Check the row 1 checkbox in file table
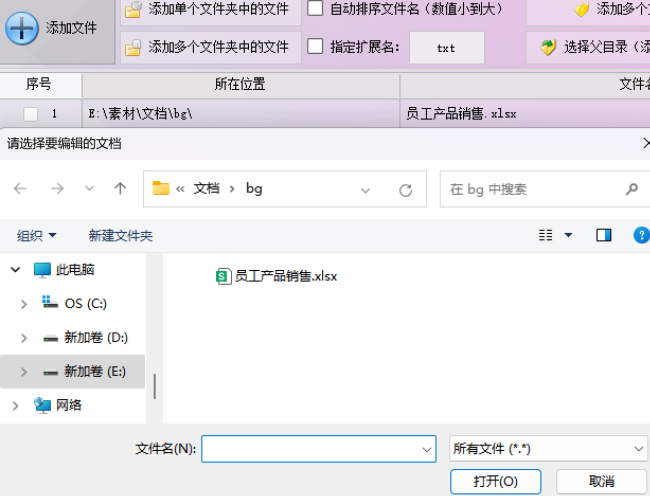Image resolution: width=650 pixels, height=496 pixels. coord(31,114)
